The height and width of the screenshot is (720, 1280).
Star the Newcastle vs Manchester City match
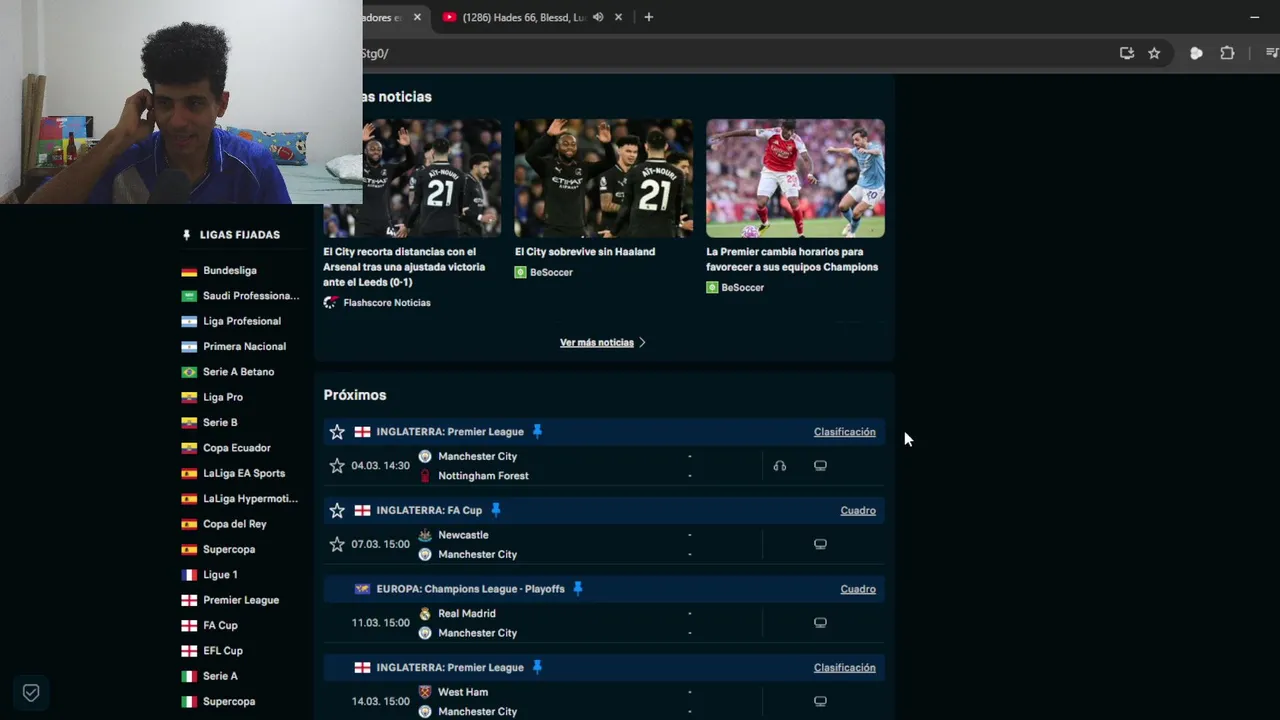pyautogui.click(x=337, y=545)
